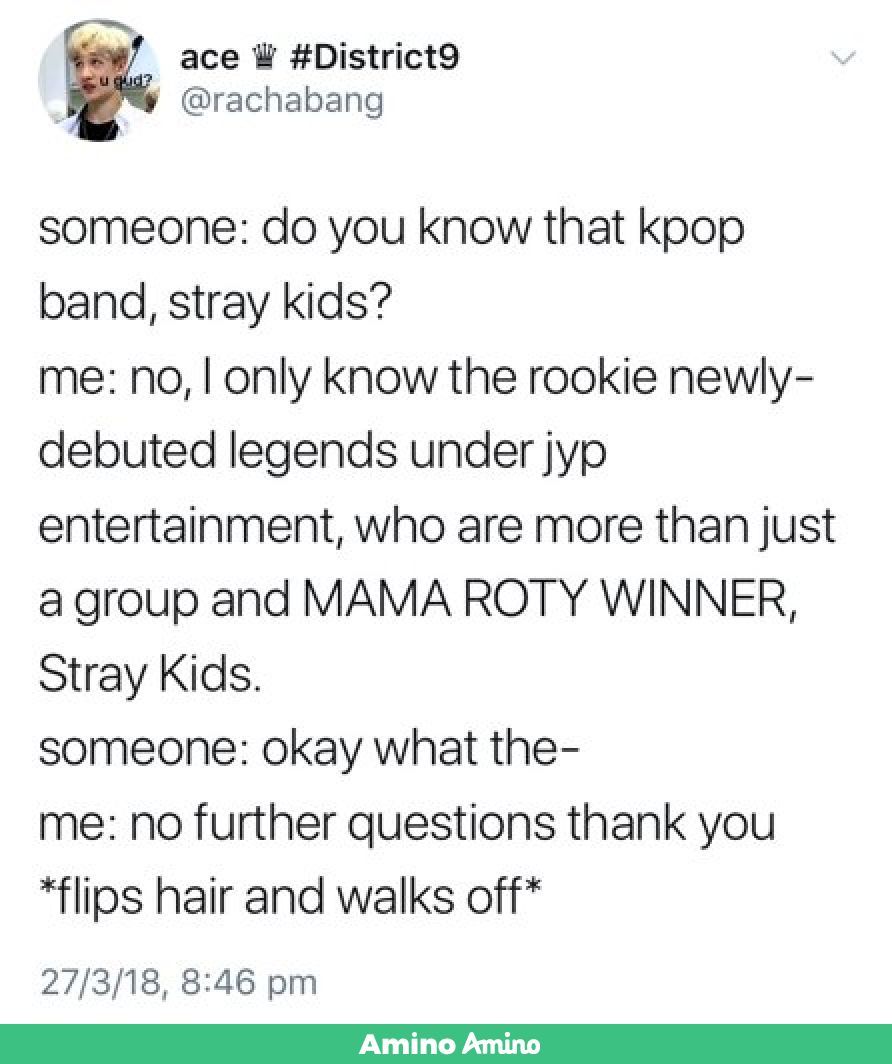Click "*flips hair and walks off*" text

click(290, 896)
